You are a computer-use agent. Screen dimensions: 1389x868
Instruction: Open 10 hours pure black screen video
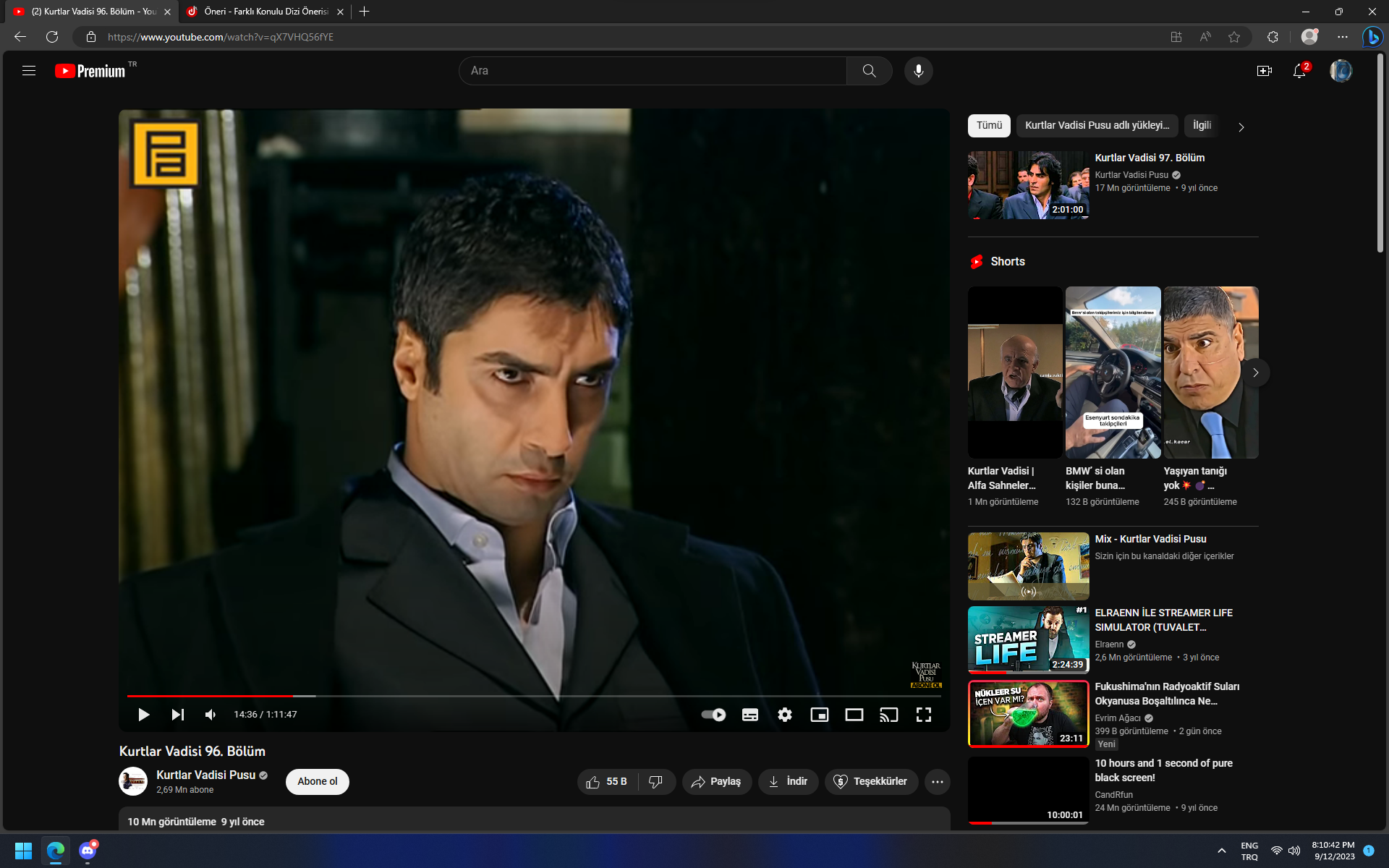click(x=1028, y=791)
